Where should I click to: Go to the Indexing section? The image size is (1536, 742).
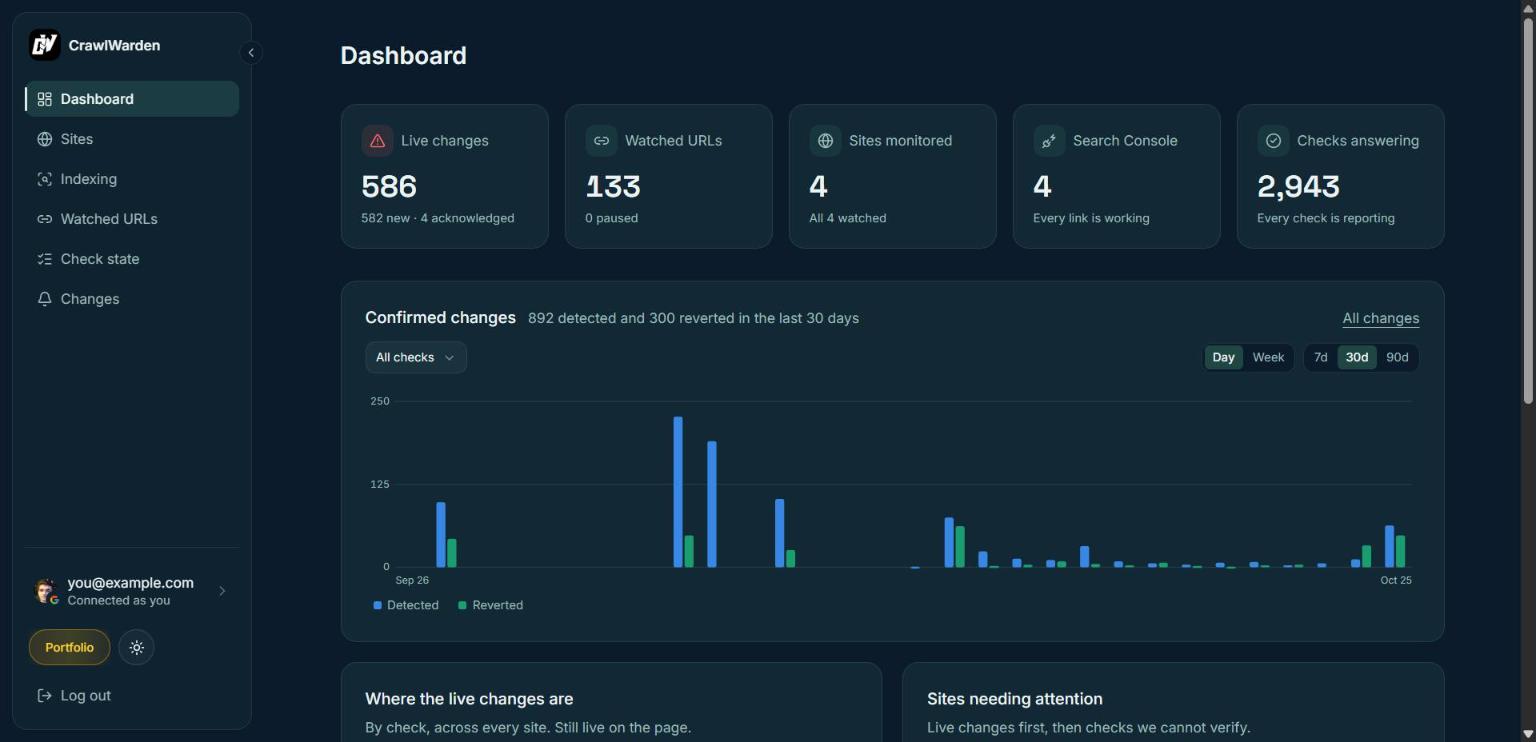pos(132,179)
